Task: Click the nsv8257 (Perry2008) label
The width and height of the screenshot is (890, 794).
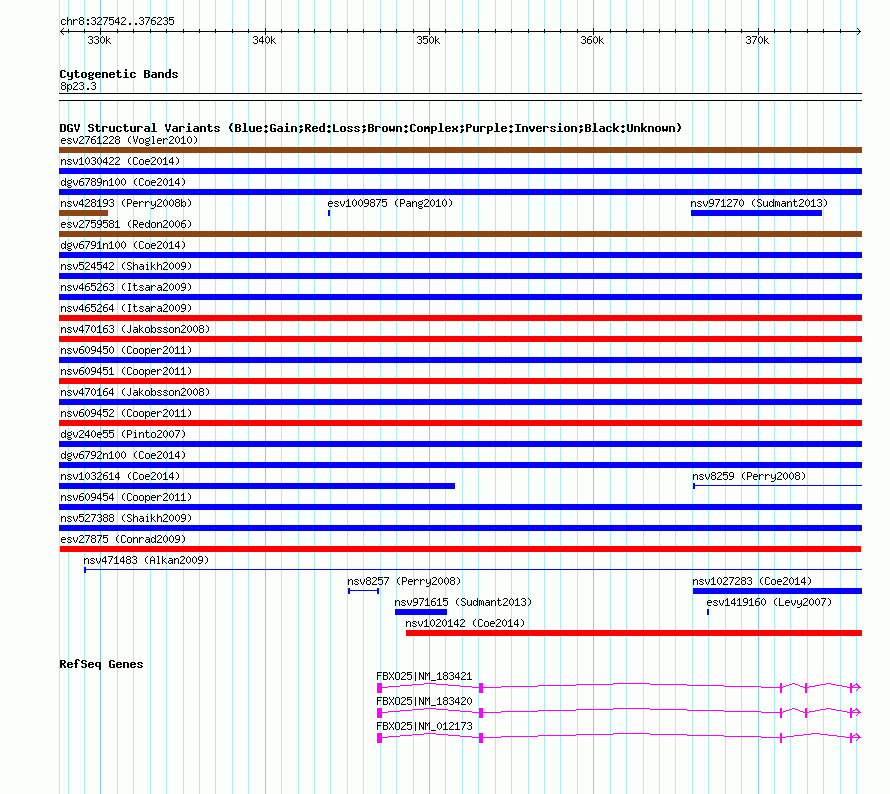Action: (404, 581)
